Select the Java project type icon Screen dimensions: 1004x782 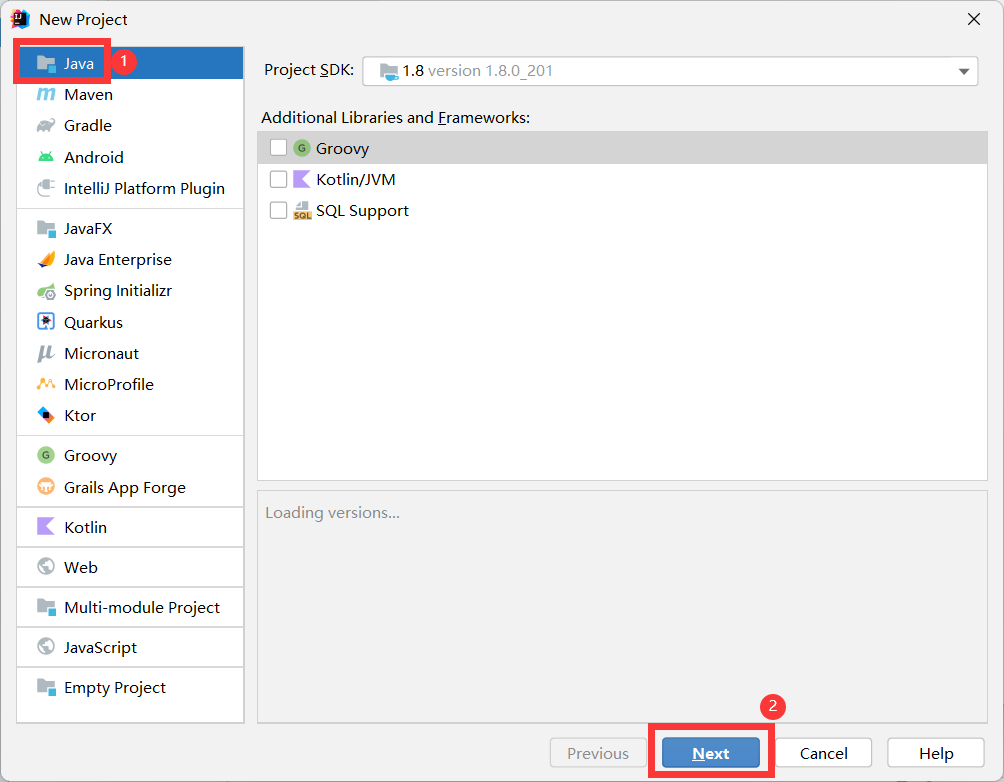(46, 63)
